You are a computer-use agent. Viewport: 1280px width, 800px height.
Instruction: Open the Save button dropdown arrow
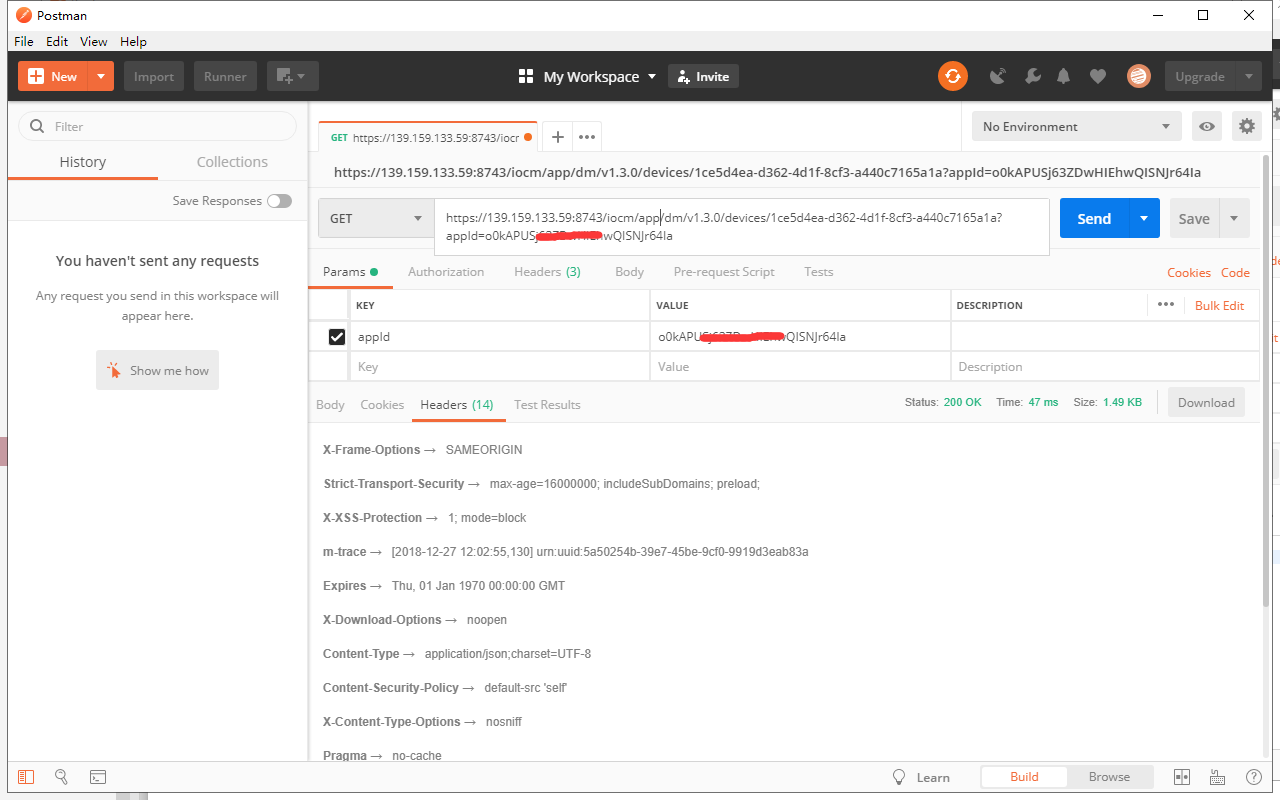[x=1234, y=218]
